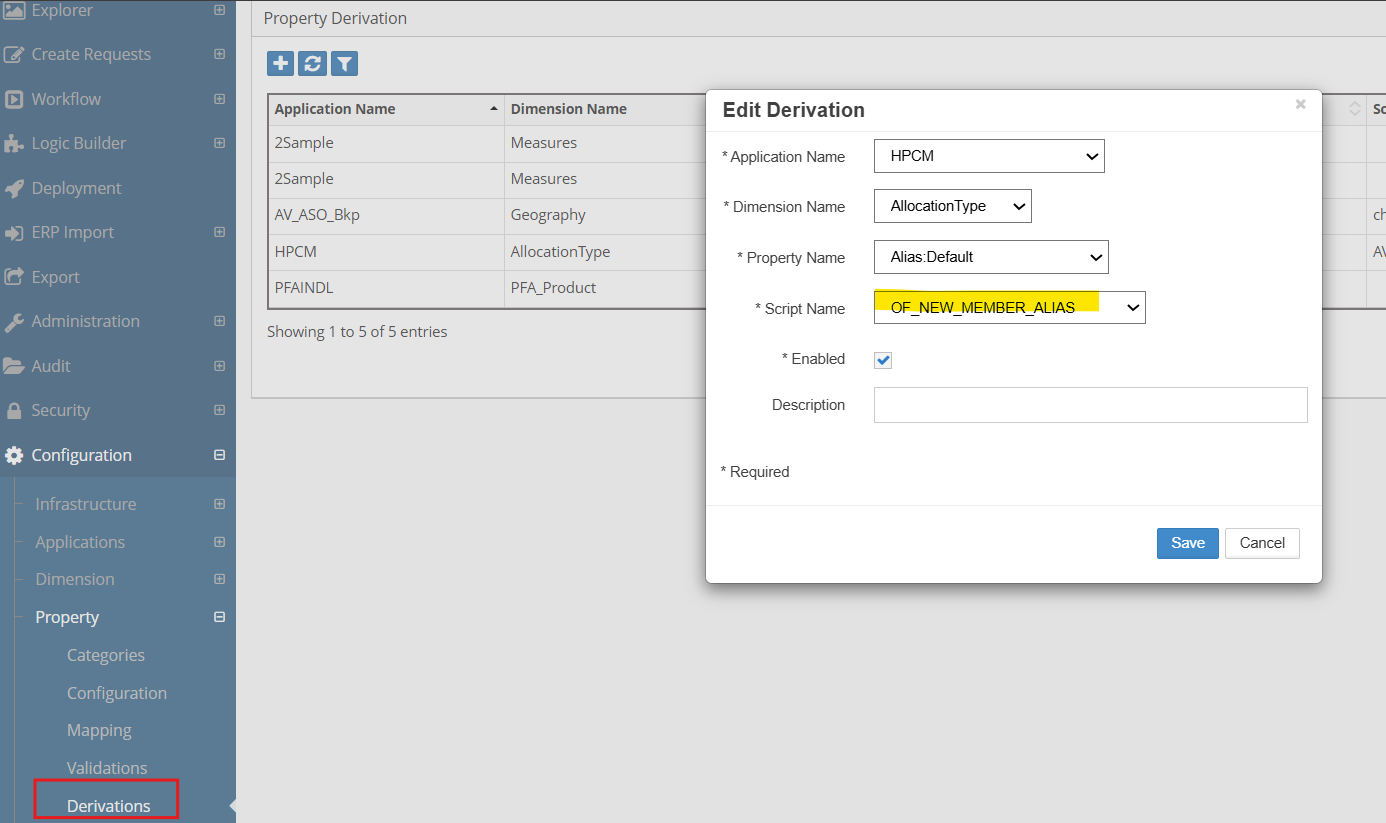The height and width of the screenshot is (823, 1386).
Task: Click into the Description text field
Action: (x=1090, y=405)
